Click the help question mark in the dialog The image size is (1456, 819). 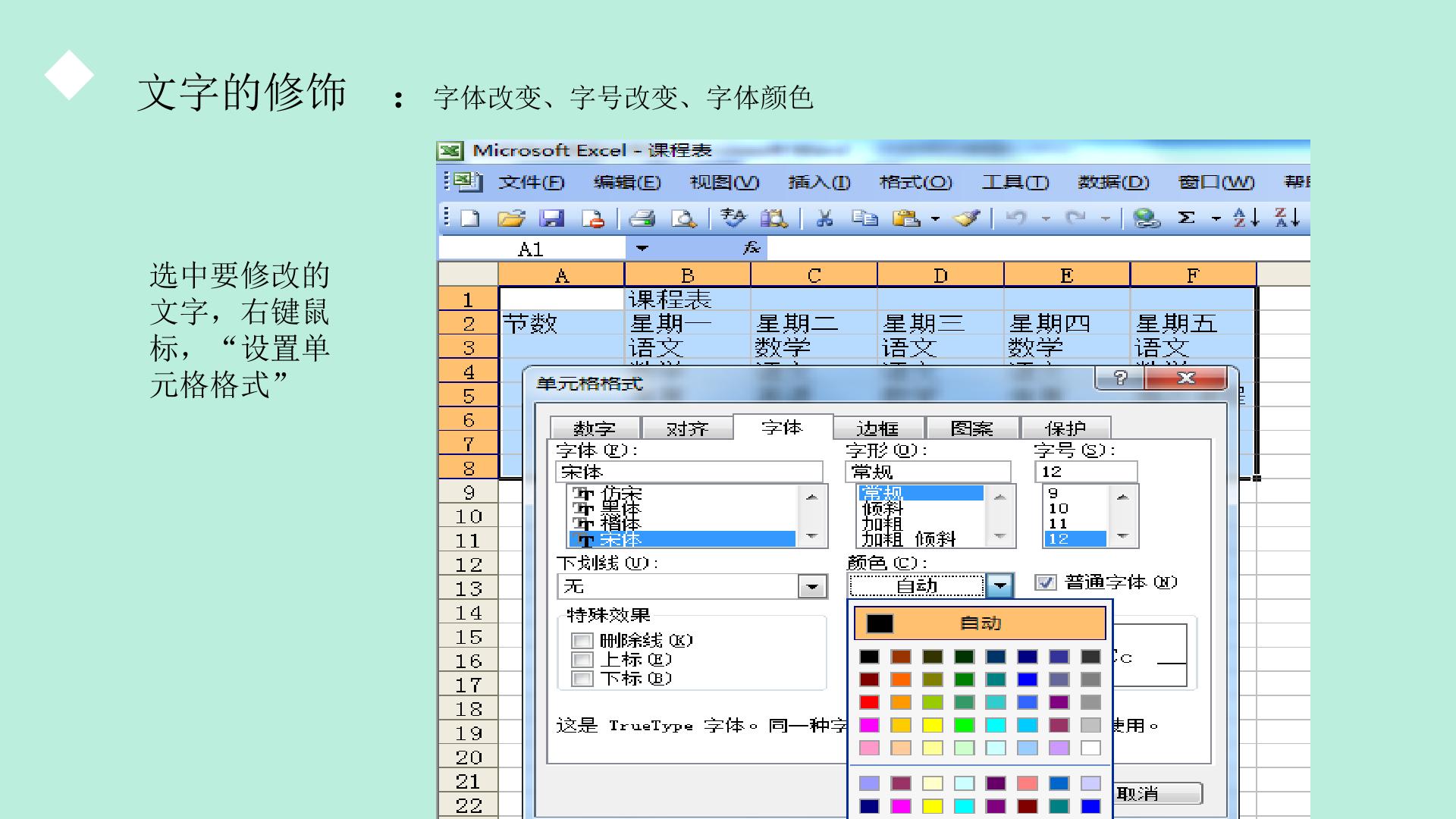click(x=1120, y=378)
